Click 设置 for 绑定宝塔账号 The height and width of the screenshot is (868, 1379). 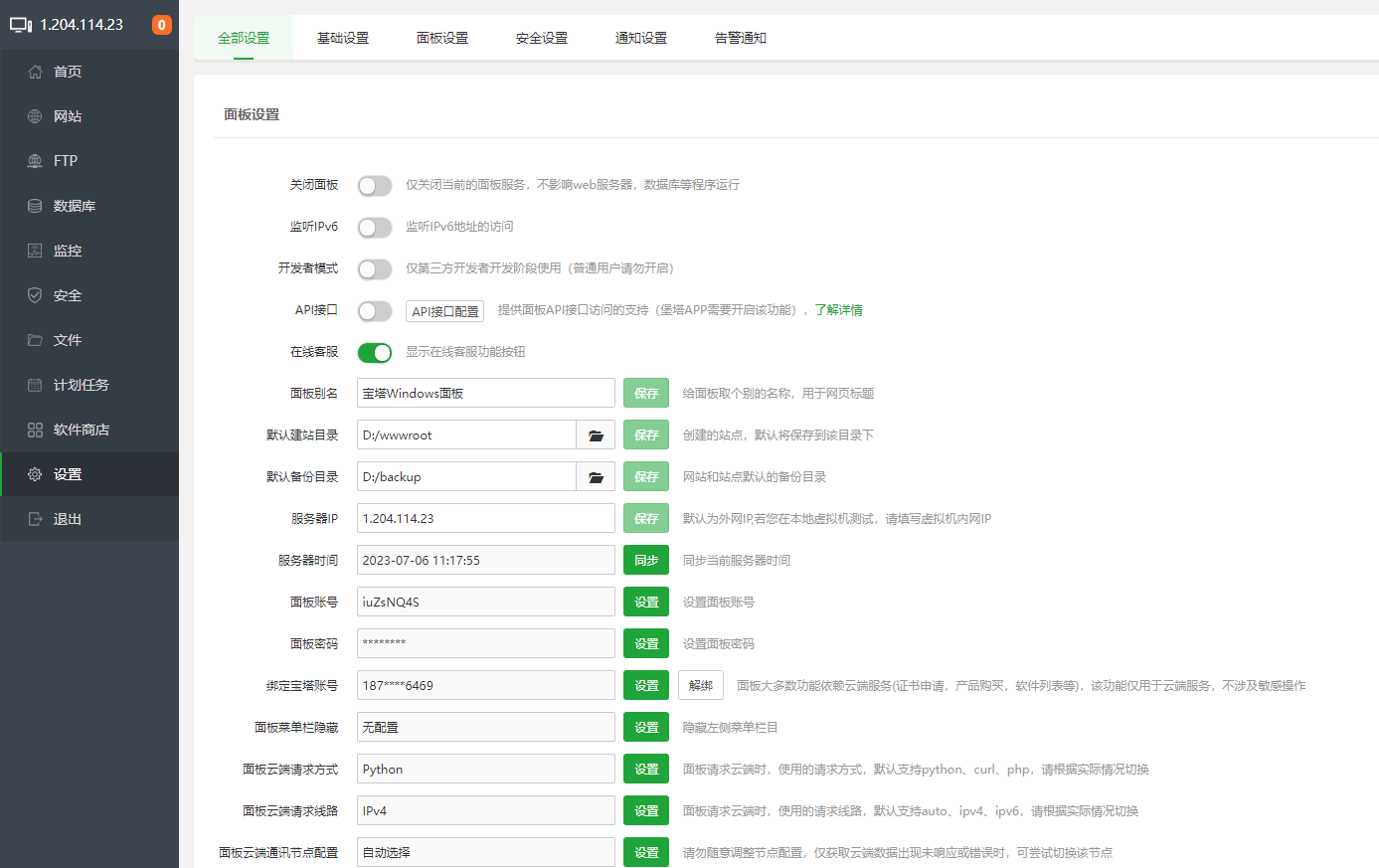pyautogui.click(x=646, y=686)
